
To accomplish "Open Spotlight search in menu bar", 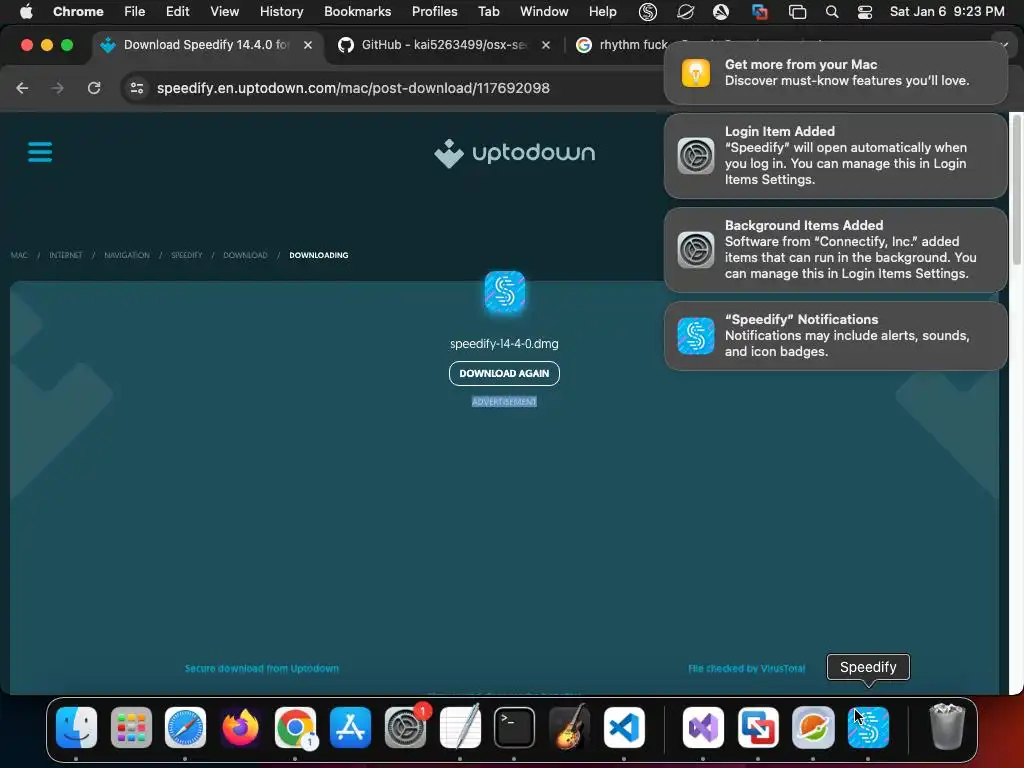I will click(831, 11).
